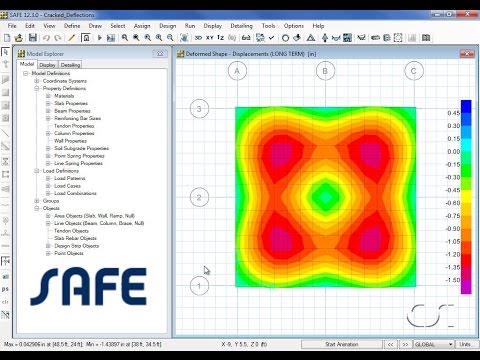The height and width of the screenshot is (360, 480).
Task: Click the glasses view options icon
Action: pos(246,38)
